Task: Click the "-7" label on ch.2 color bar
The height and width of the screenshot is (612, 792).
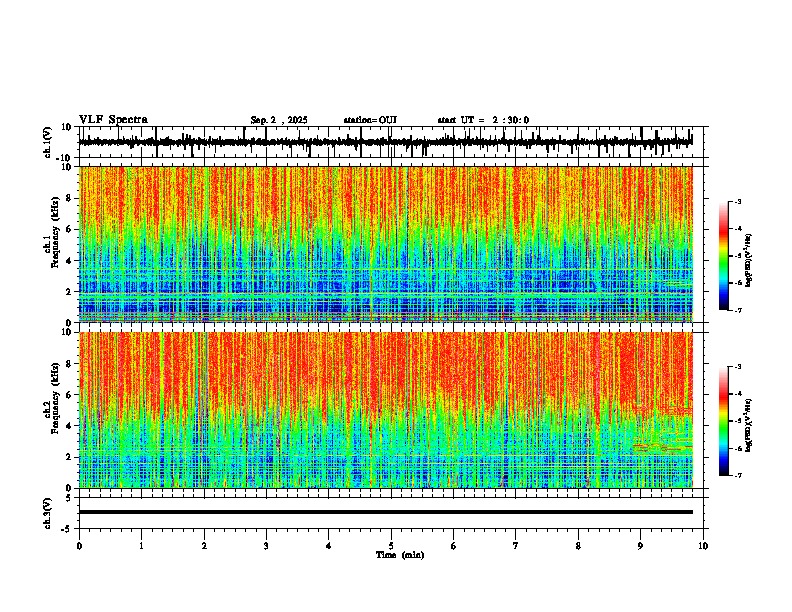Action: pos(737,476)
